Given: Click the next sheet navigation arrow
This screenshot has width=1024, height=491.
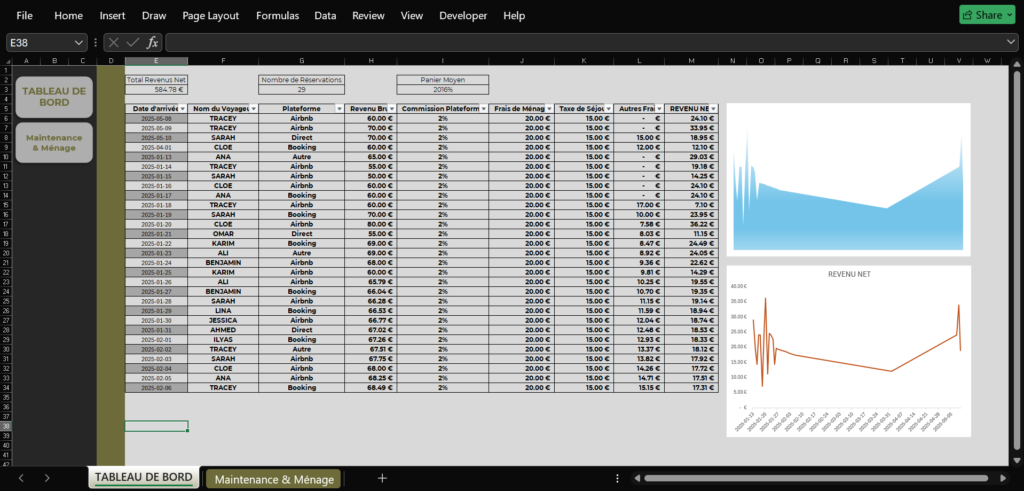Looking at the screenshot, I should click(47, 479).
